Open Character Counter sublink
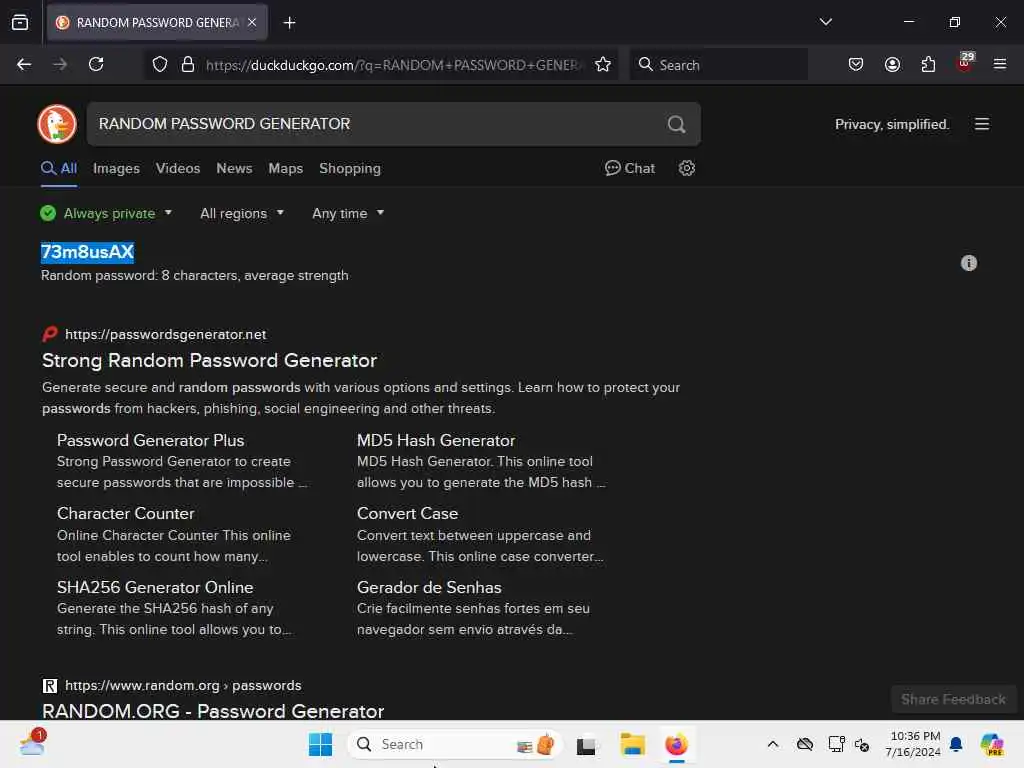This screenshot has height=768, width=1024. coord(125,514)
